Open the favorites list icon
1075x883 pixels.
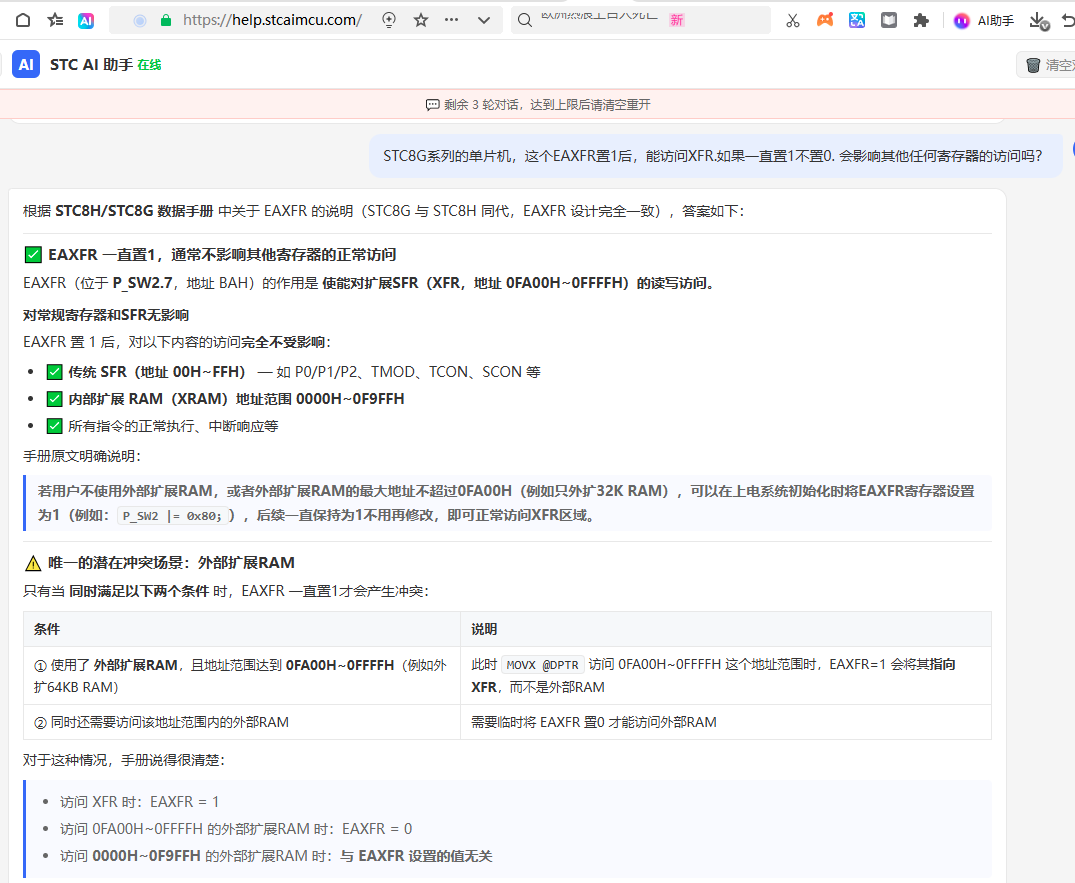click(56, 20)
